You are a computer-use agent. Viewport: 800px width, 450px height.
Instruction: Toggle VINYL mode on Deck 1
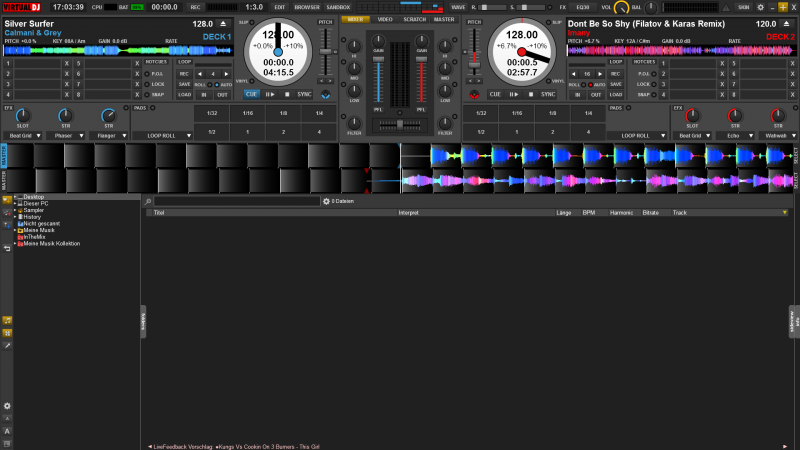(252, 81)
